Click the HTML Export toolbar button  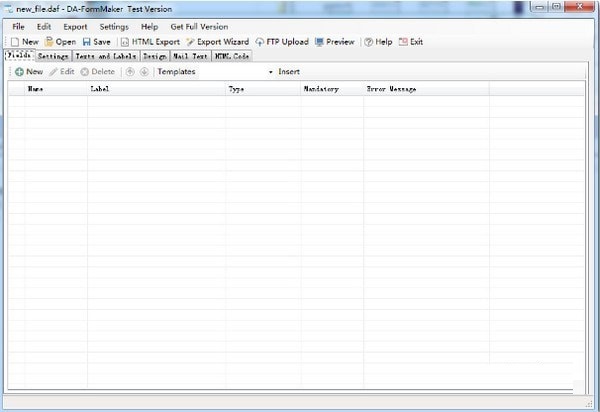(149, 42)
